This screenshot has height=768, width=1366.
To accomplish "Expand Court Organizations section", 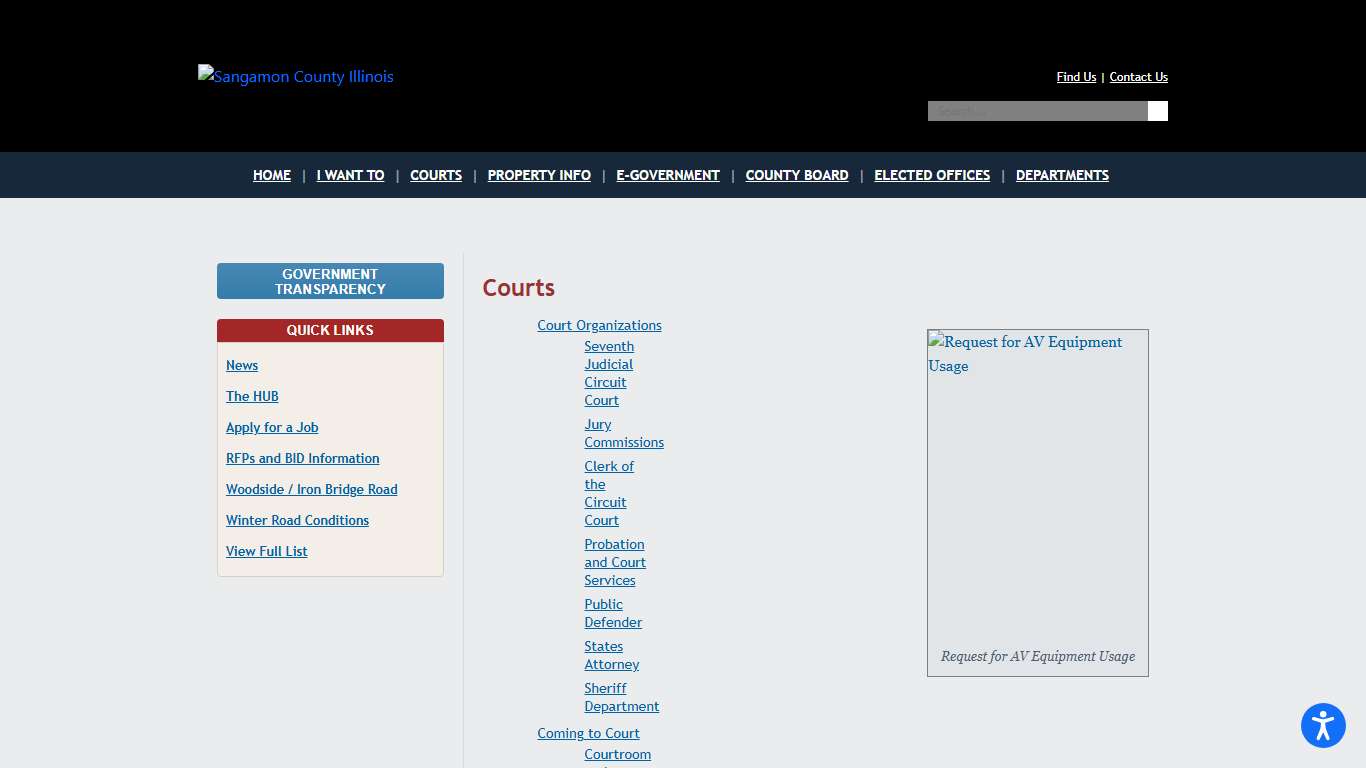I will [599, 325].
